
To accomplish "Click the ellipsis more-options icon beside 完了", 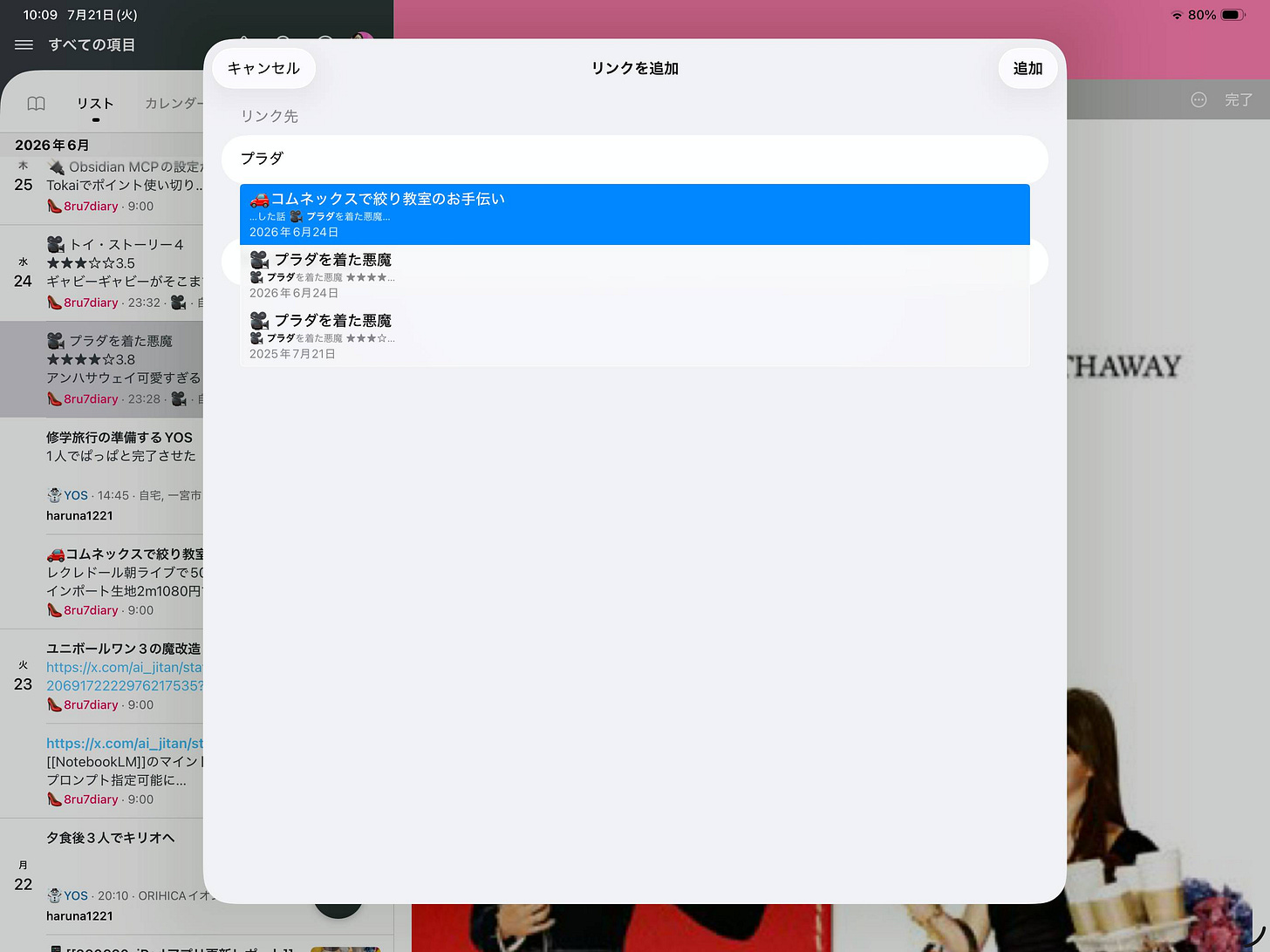I will [1198, 99].
